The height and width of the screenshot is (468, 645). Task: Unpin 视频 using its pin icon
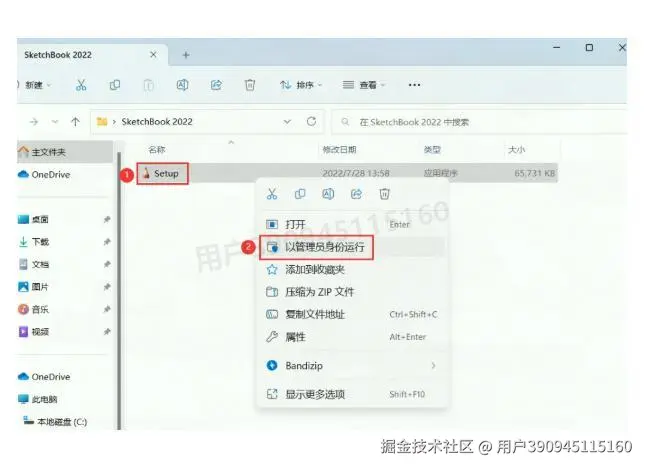(107, 332)
